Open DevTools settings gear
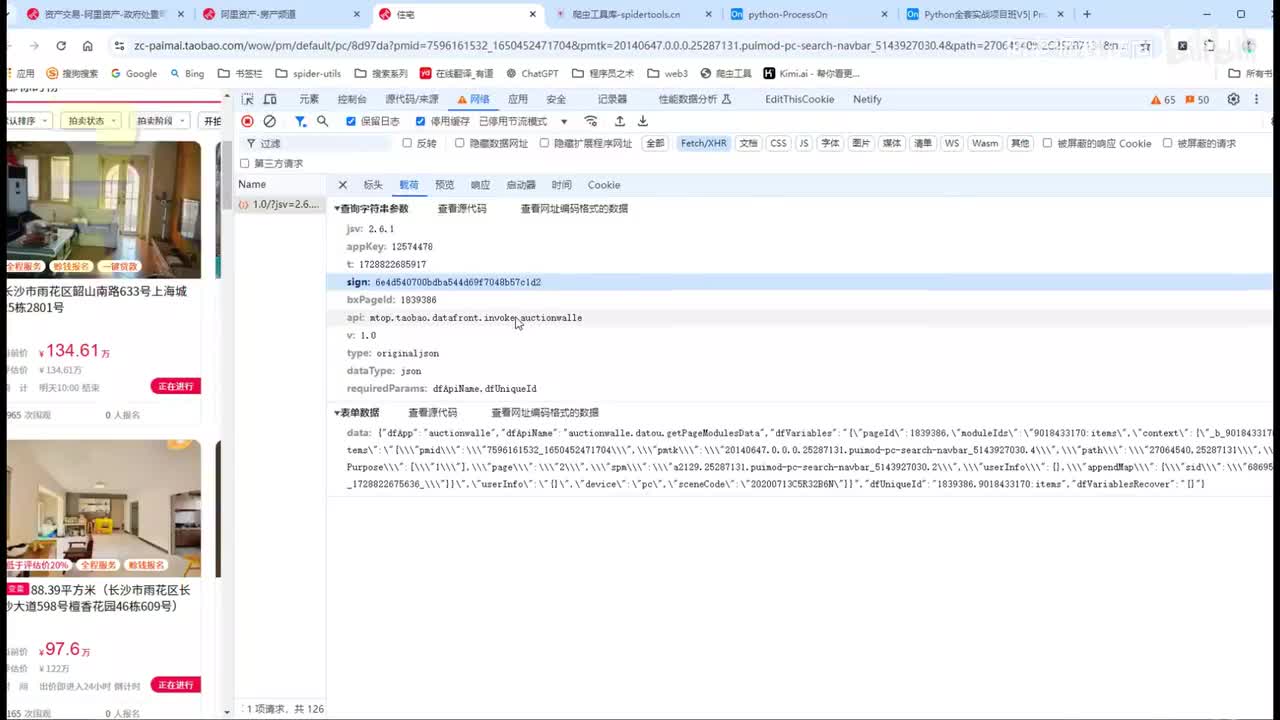This screenshot has height=720, width=1280. [x=1233, y=99]
